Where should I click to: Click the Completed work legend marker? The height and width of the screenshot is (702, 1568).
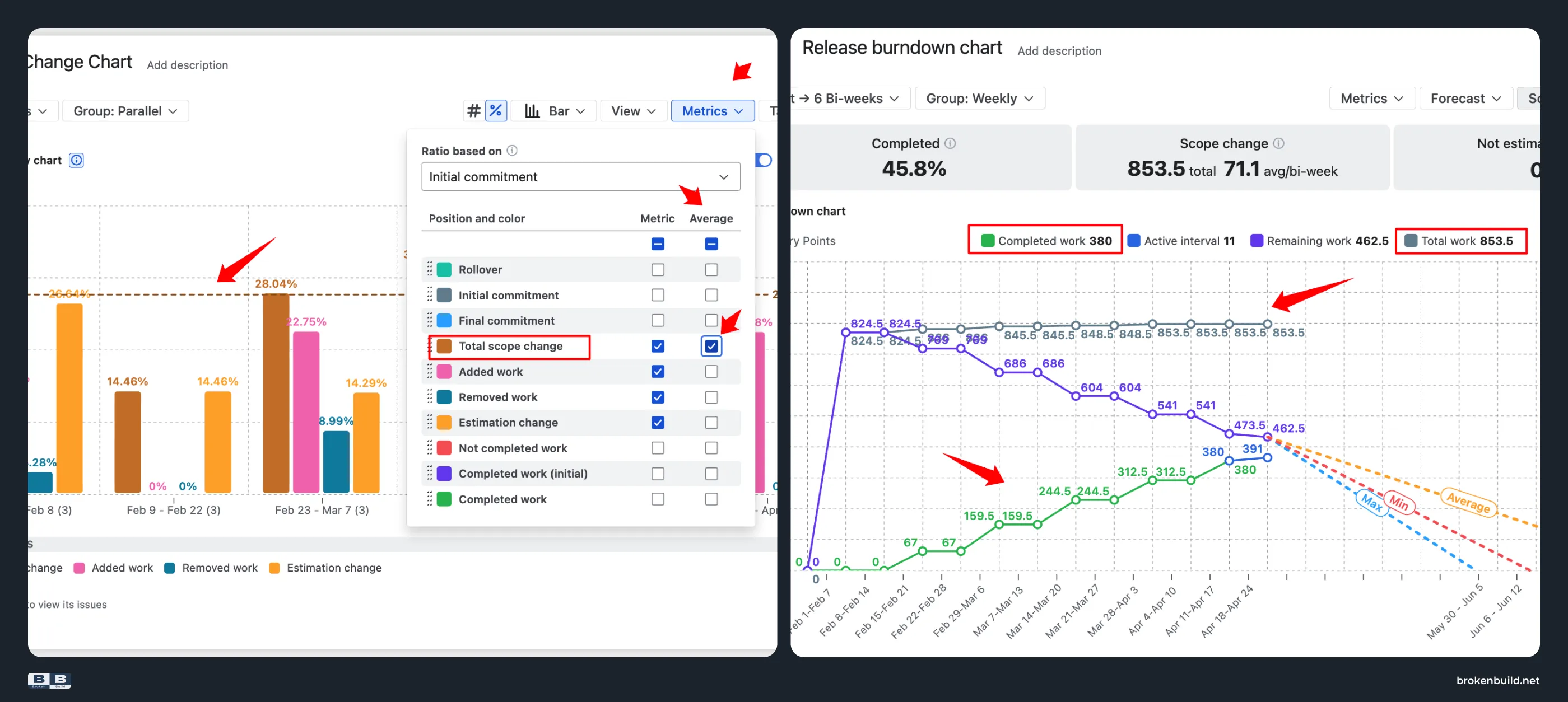coord(987,240)
